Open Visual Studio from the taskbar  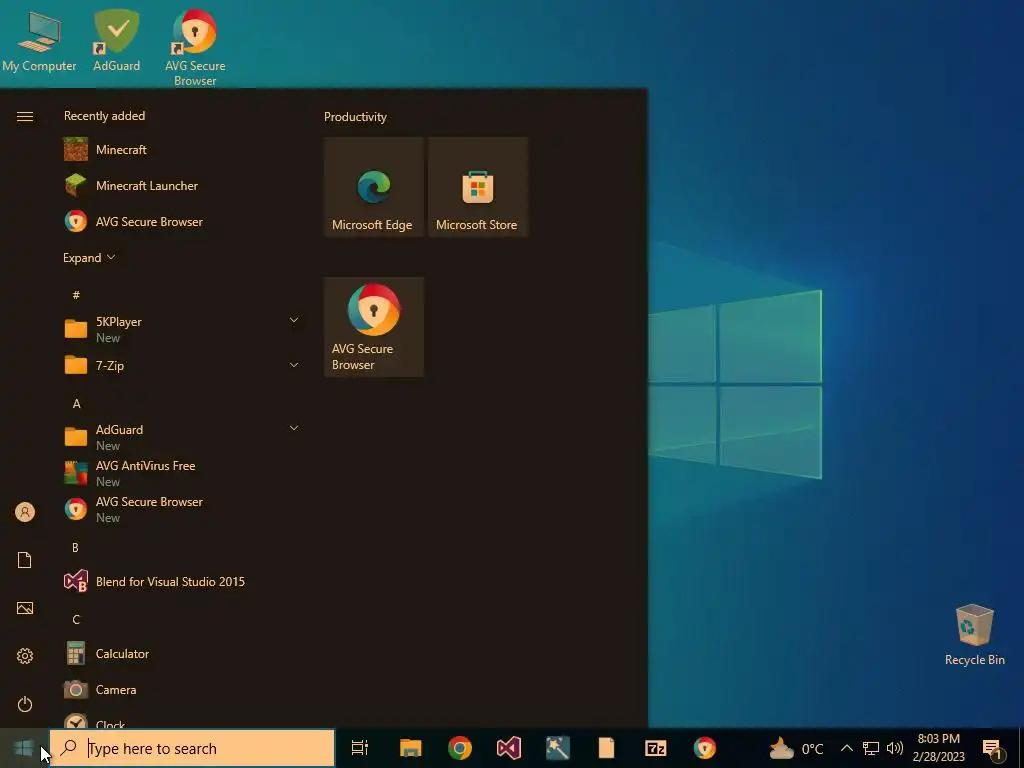509,748
